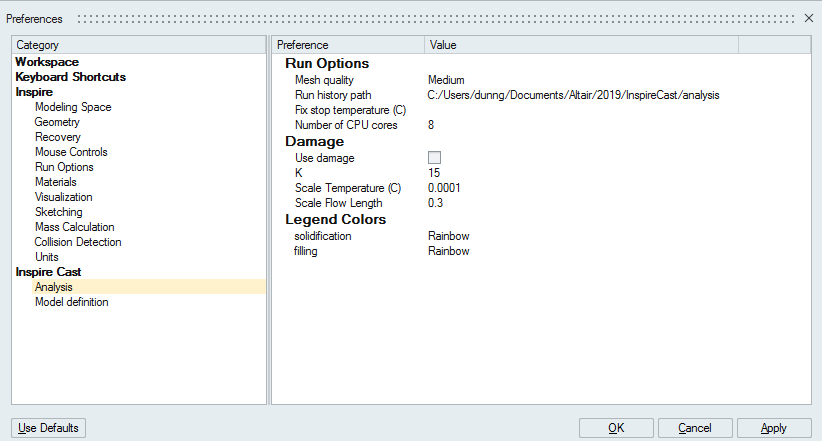Screen dimensions: 822x441
Task: Edit the K value 15
Action: point(434,173)
